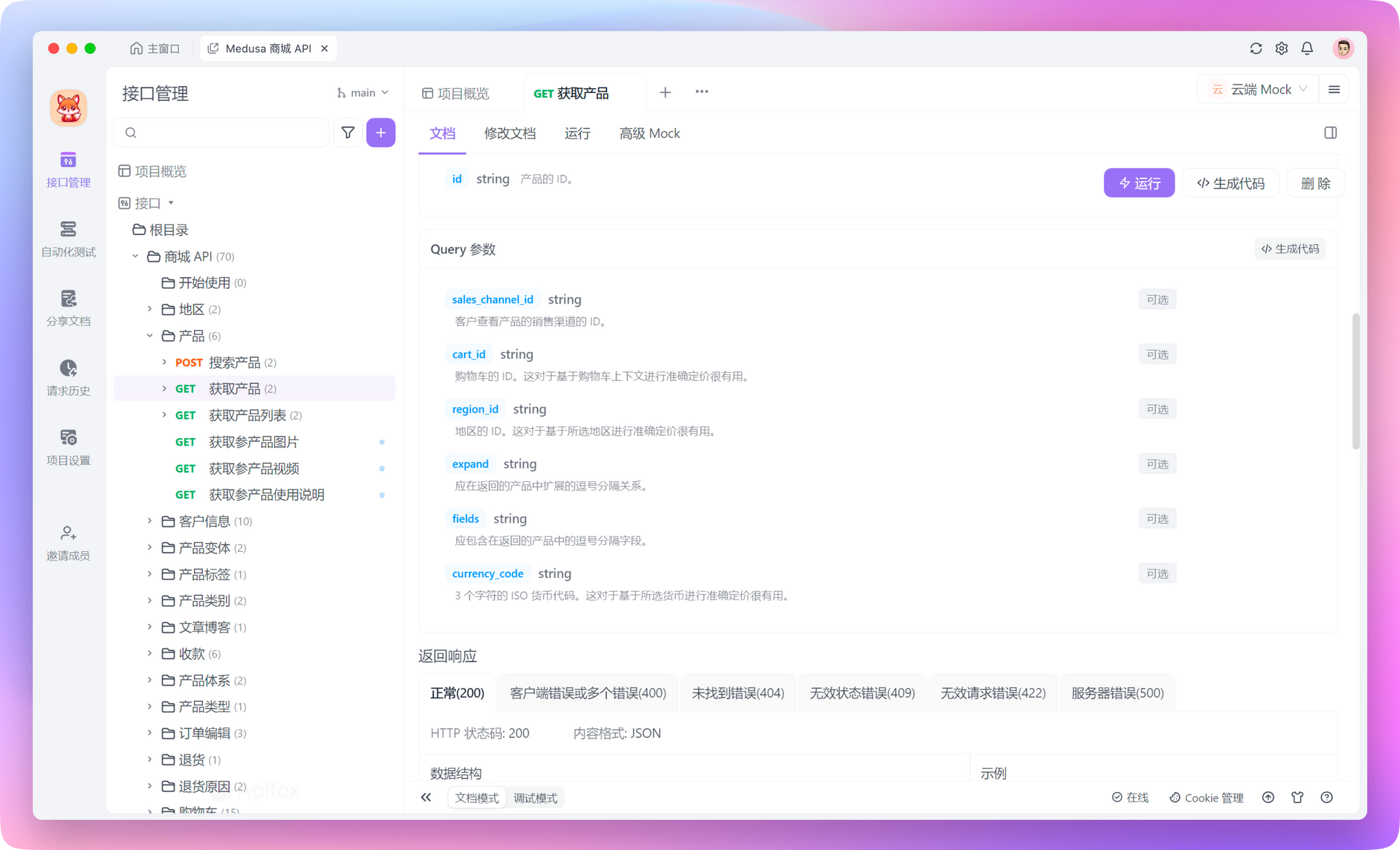The height and width of the screenshot is (850, 1400).
Task: Switch to 调试模式 at bottom bar
Action: coord(537,797)
